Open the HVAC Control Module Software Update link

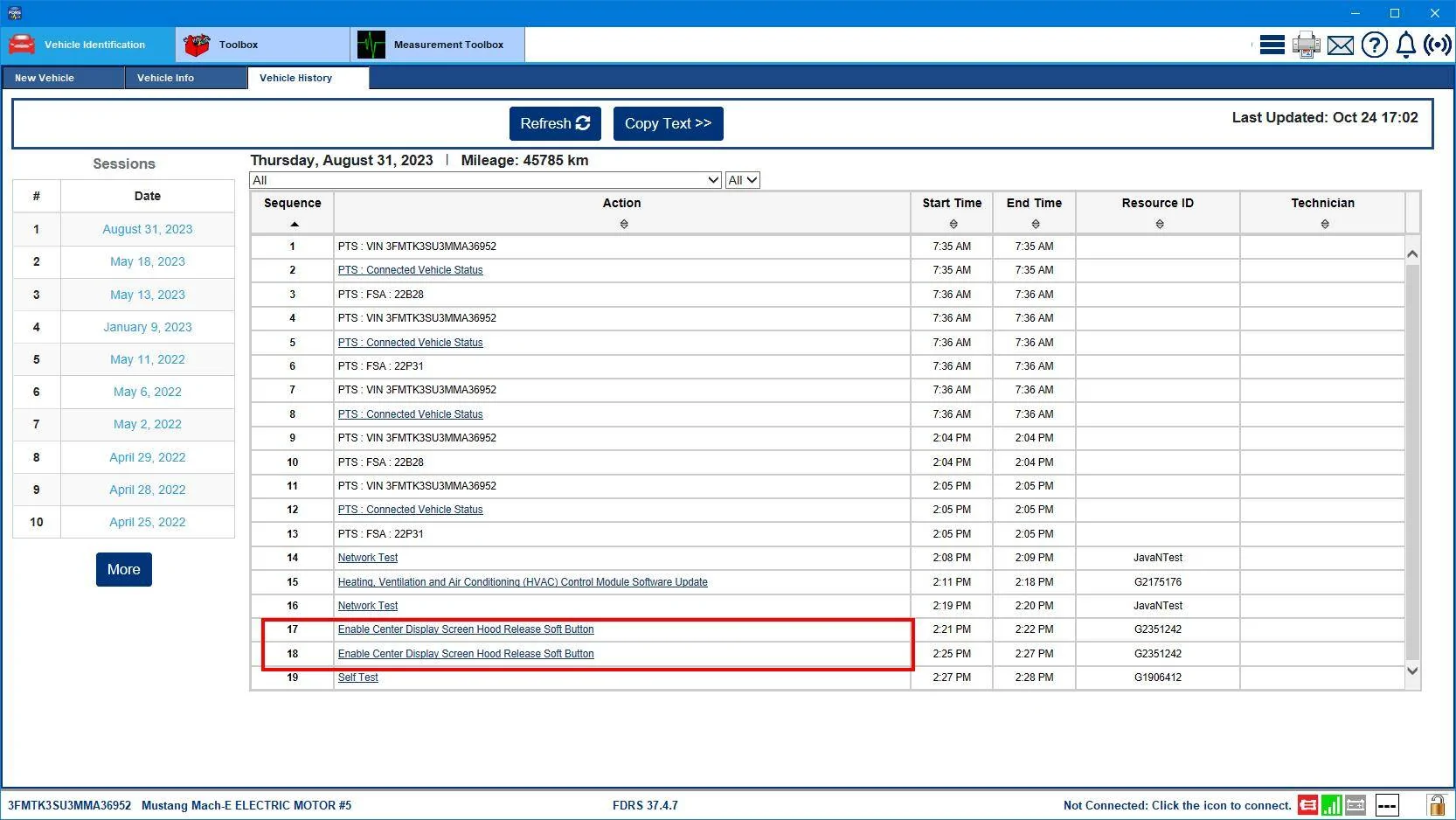[x=523, y=582]
